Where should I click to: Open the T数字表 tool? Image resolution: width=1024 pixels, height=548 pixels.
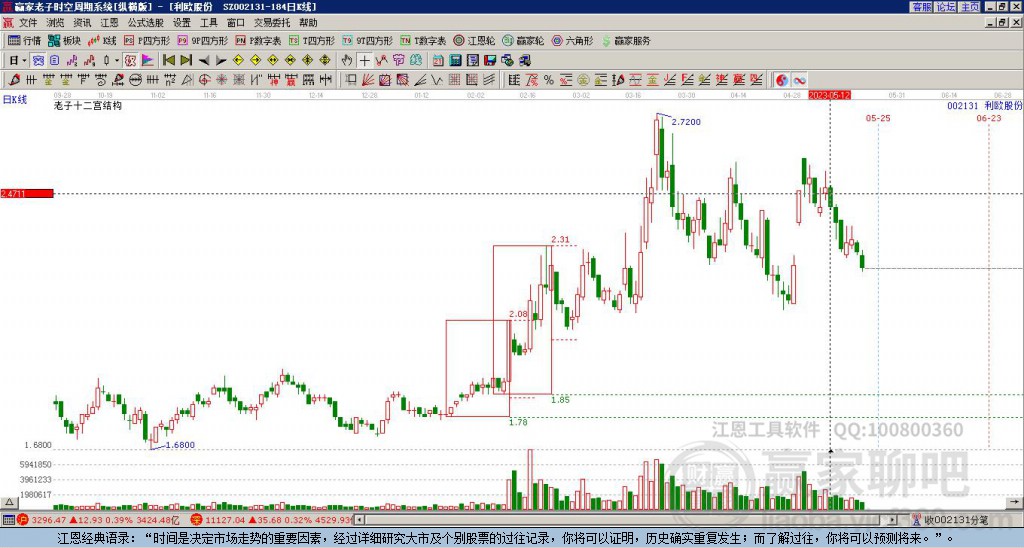(x=423, y=40)
